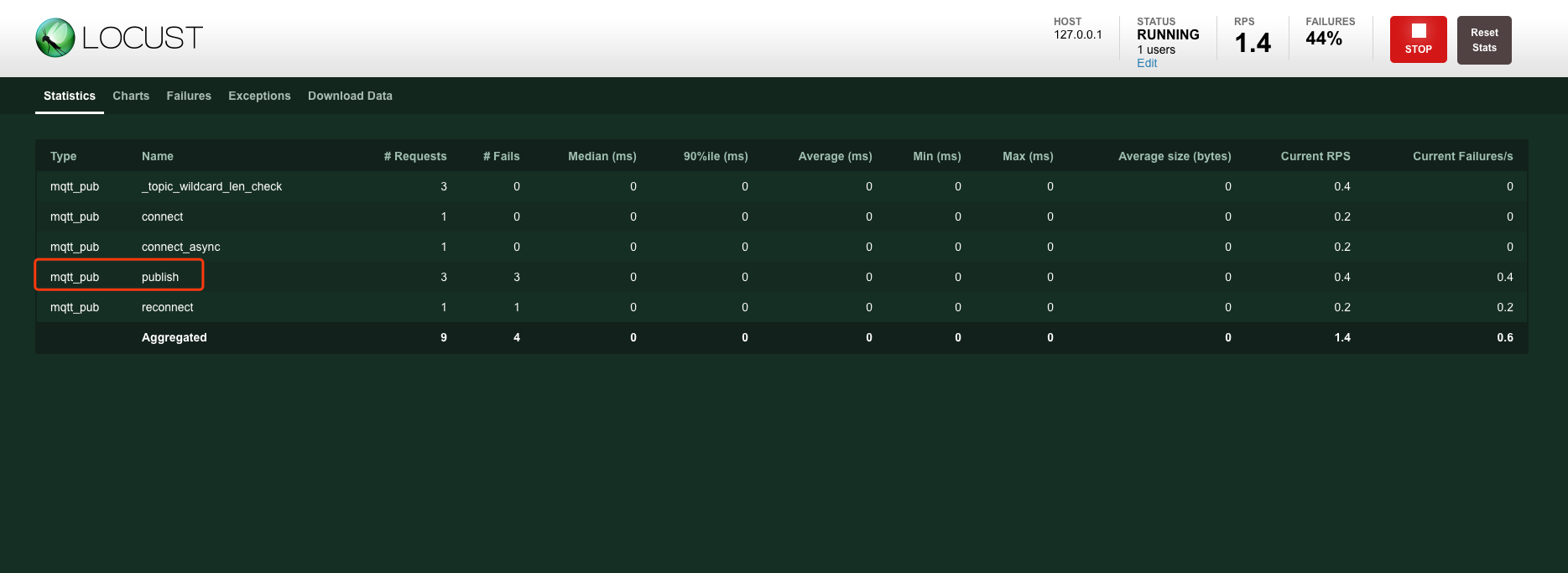Sort by # Requests column header
Screen dimensions: 1568x573
coord(415,156)
